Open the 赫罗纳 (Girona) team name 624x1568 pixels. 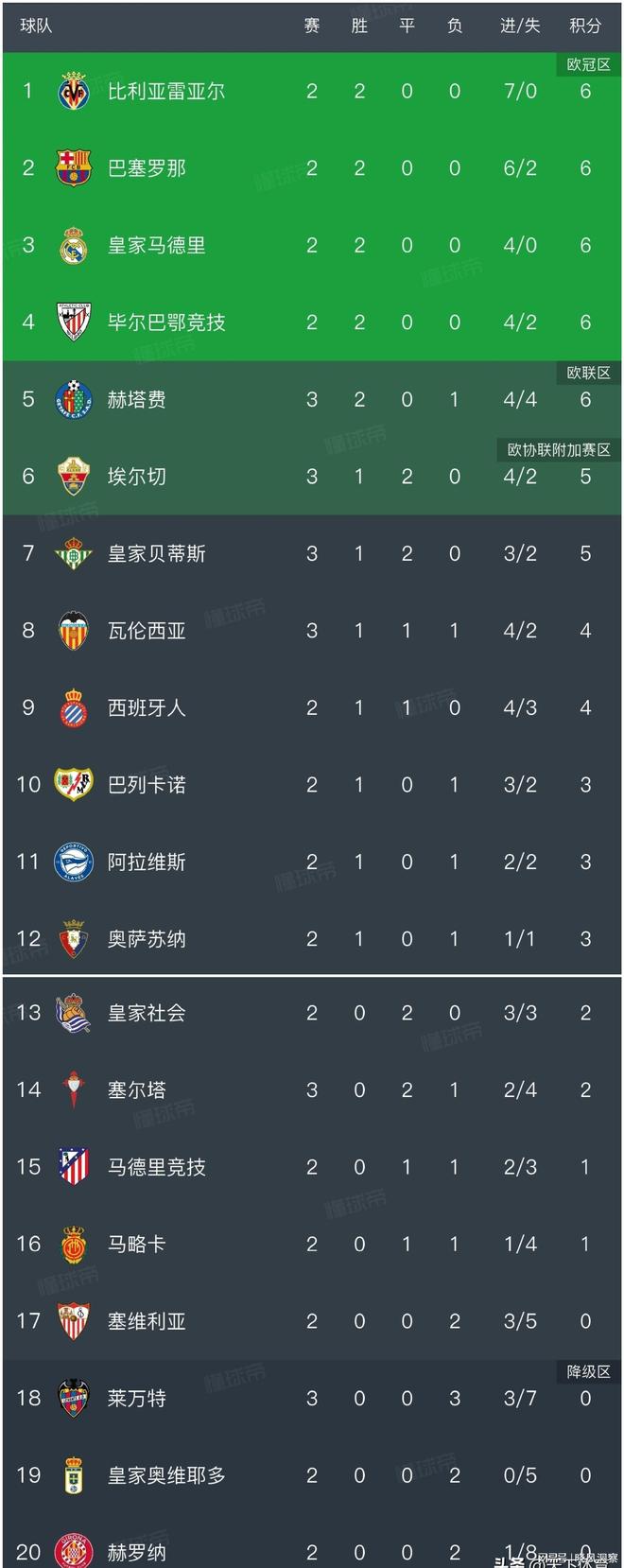(x=136, y=1552)
